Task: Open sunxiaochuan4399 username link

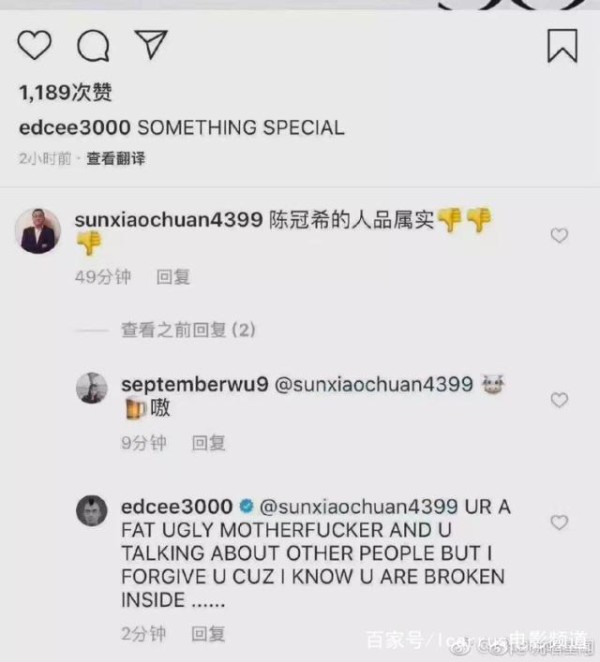Action: [x=169, y=220]
